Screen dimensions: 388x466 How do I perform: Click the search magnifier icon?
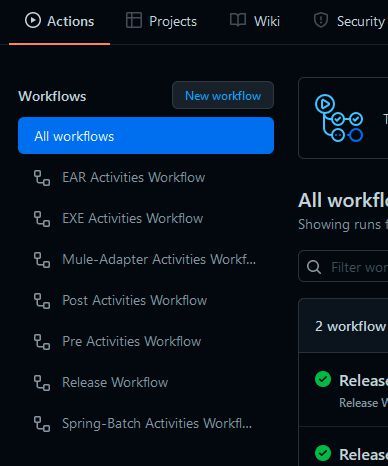(x=314, y=267)
